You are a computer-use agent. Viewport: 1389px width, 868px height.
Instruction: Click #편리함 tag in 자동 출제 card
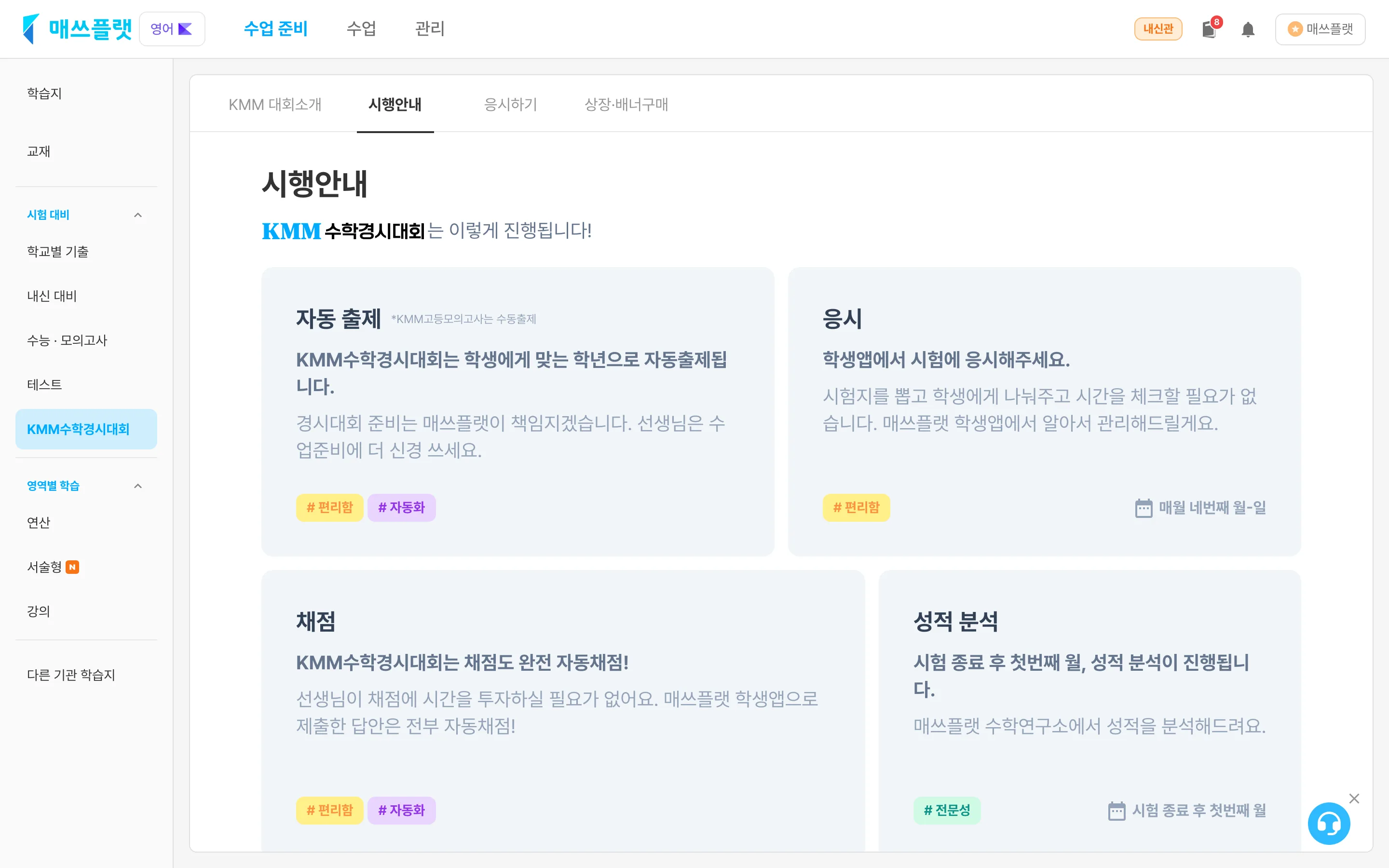tap(329, 507)
